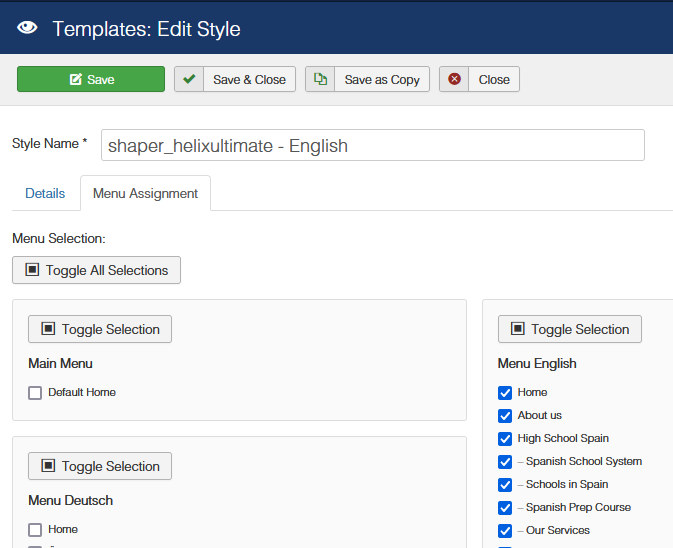The image size is (673, 548).
Task: Toggle selection for Menu English items
Action: coord(569,329)
